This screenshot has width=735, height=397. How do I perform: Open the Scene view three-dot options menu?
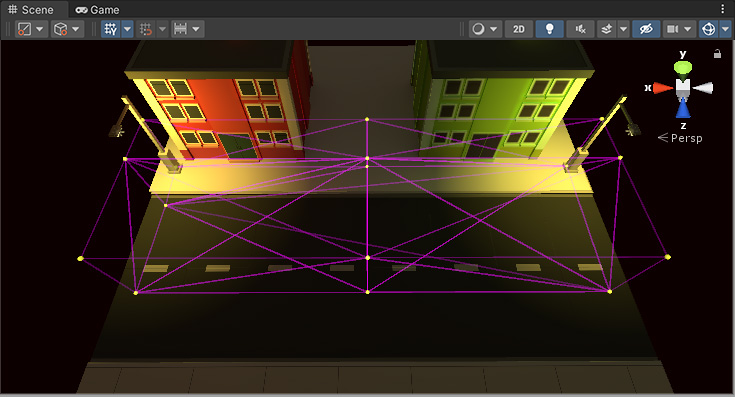pos(722,9)
